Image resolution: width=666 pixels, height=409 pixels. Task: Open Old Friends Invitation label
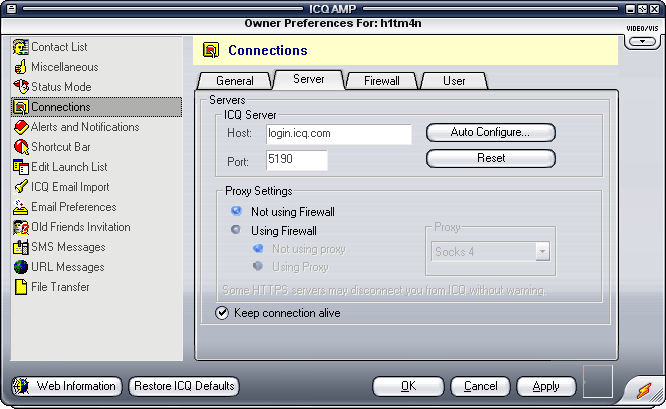tap(81, 227)
